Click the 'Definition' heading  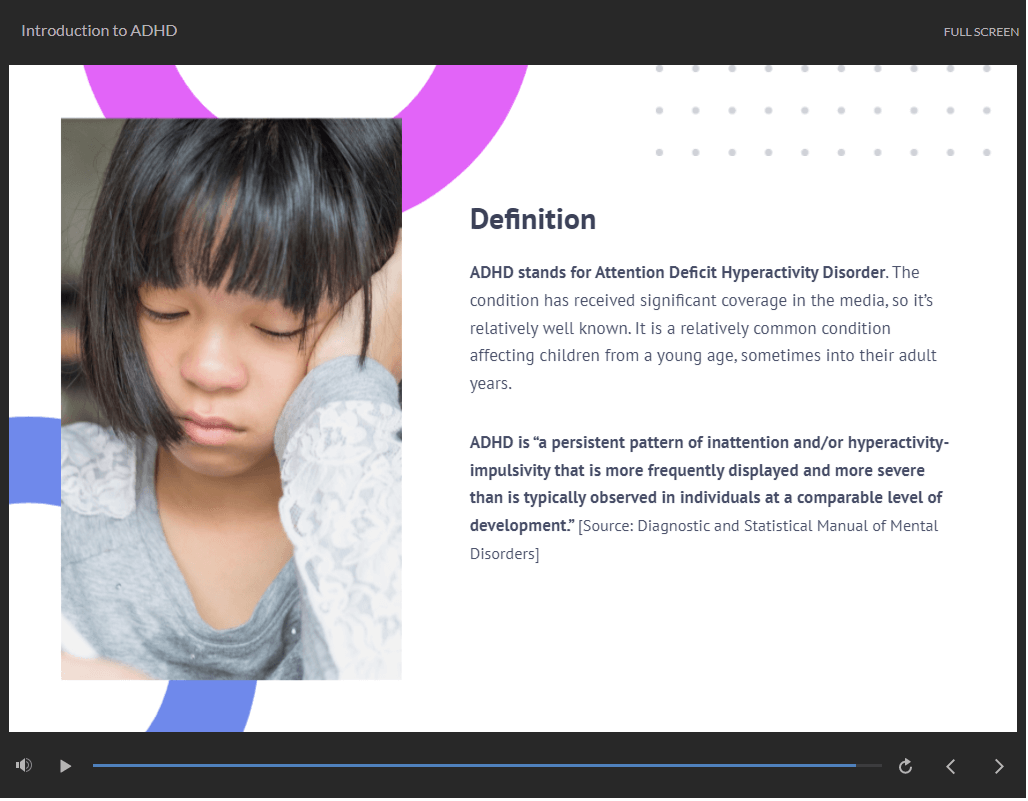[532, 219]
